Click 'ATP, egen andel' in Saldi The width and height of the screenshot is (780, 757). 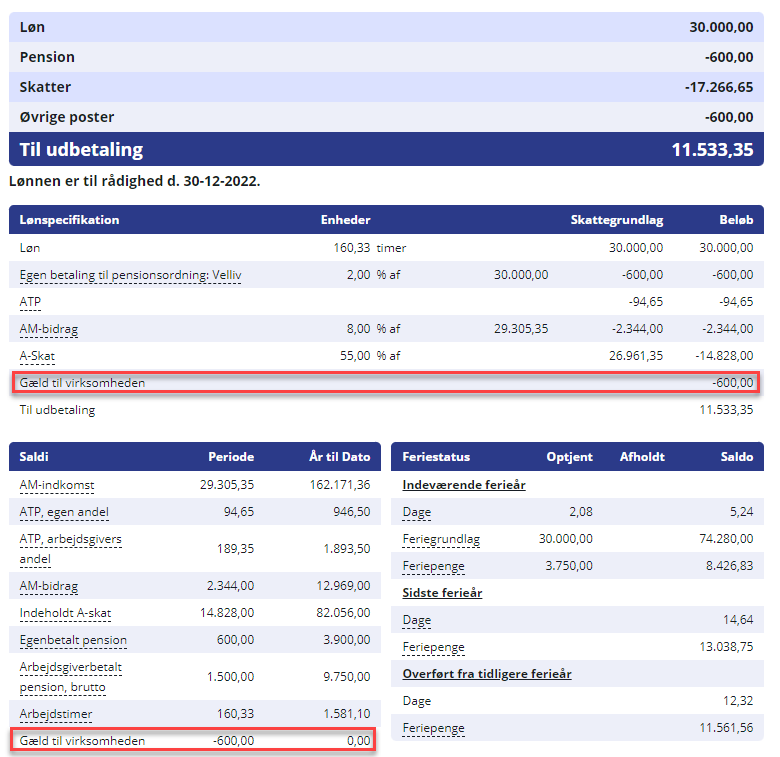click(64, 512)
